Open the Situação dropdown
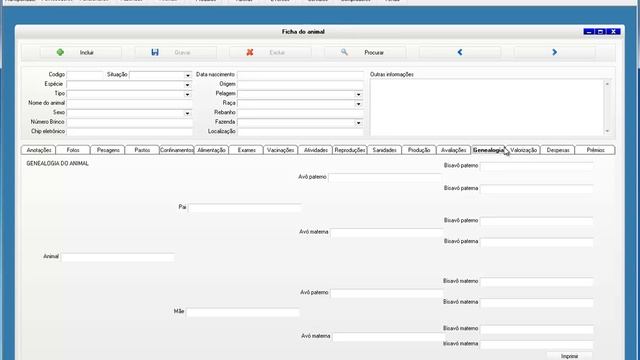The image size is (640, 360). coord(187,76)
